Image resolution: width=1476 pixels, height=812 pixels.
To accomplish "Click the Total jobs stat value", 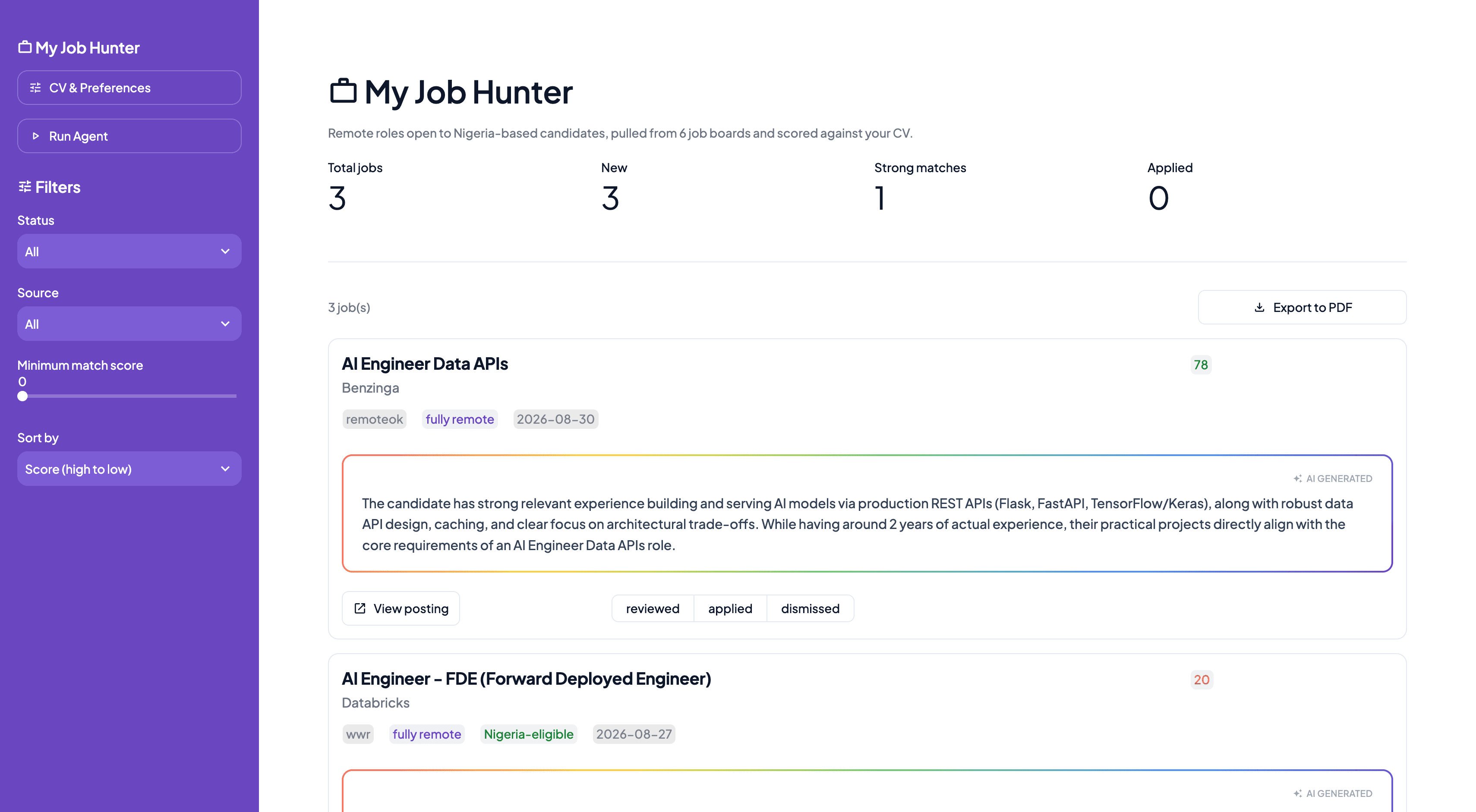I will 337,199.
